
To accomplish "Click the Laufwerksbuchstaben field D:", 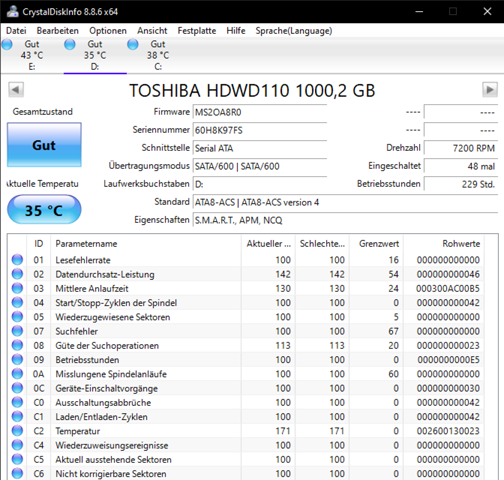I will (260, 184).
